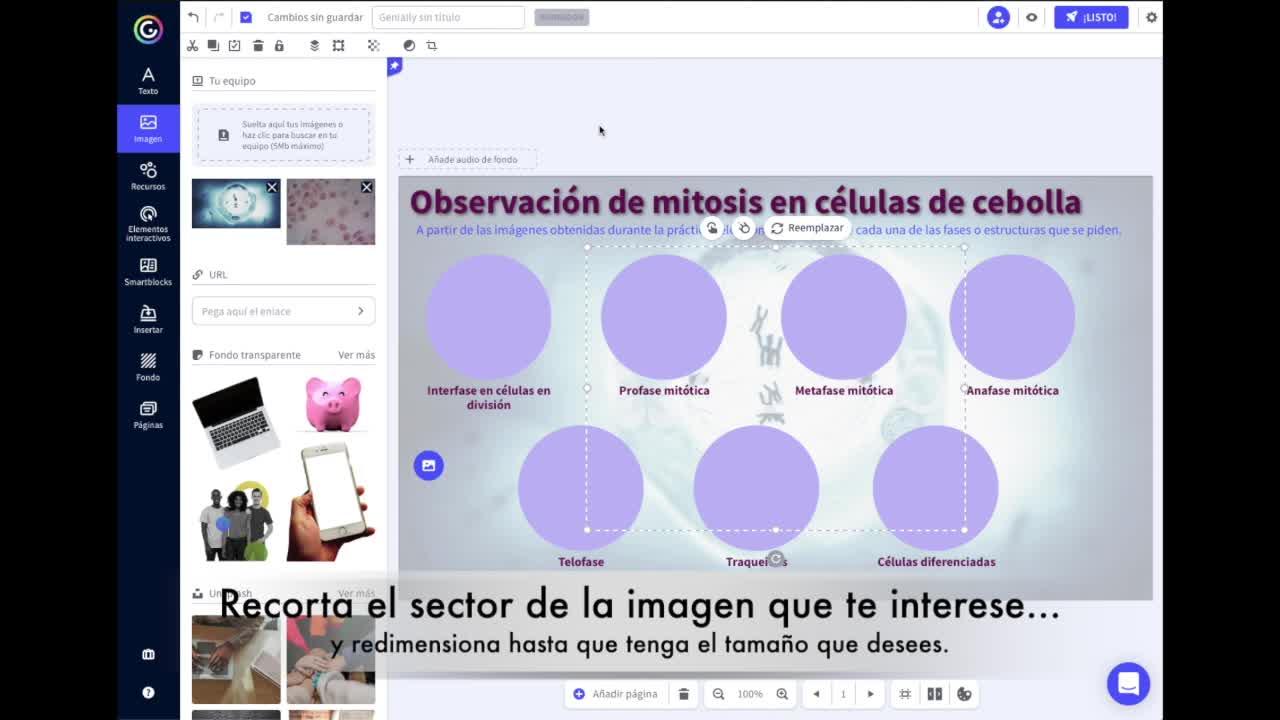Open the chat support bubble

1128,684
